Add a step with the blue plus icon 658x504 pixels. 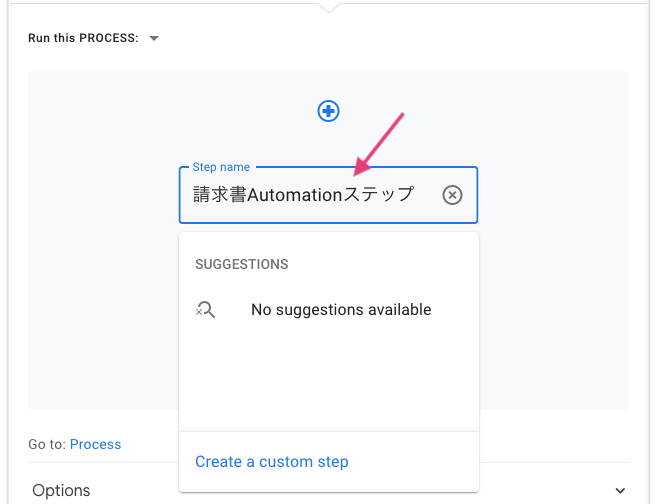[x=328, y=111]
